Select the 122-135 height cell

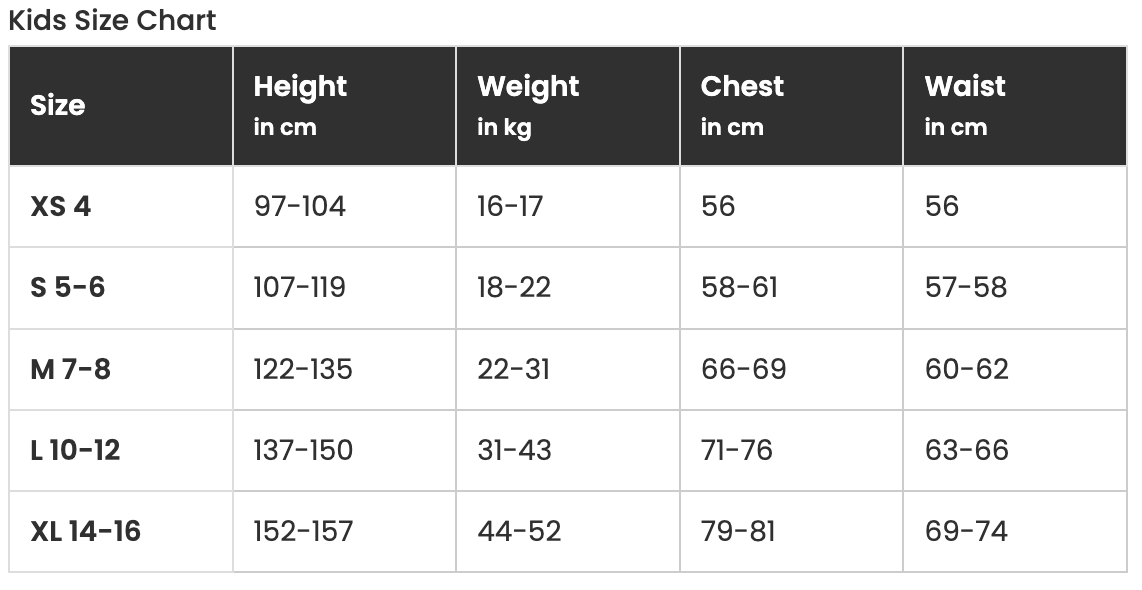point(303,369)
